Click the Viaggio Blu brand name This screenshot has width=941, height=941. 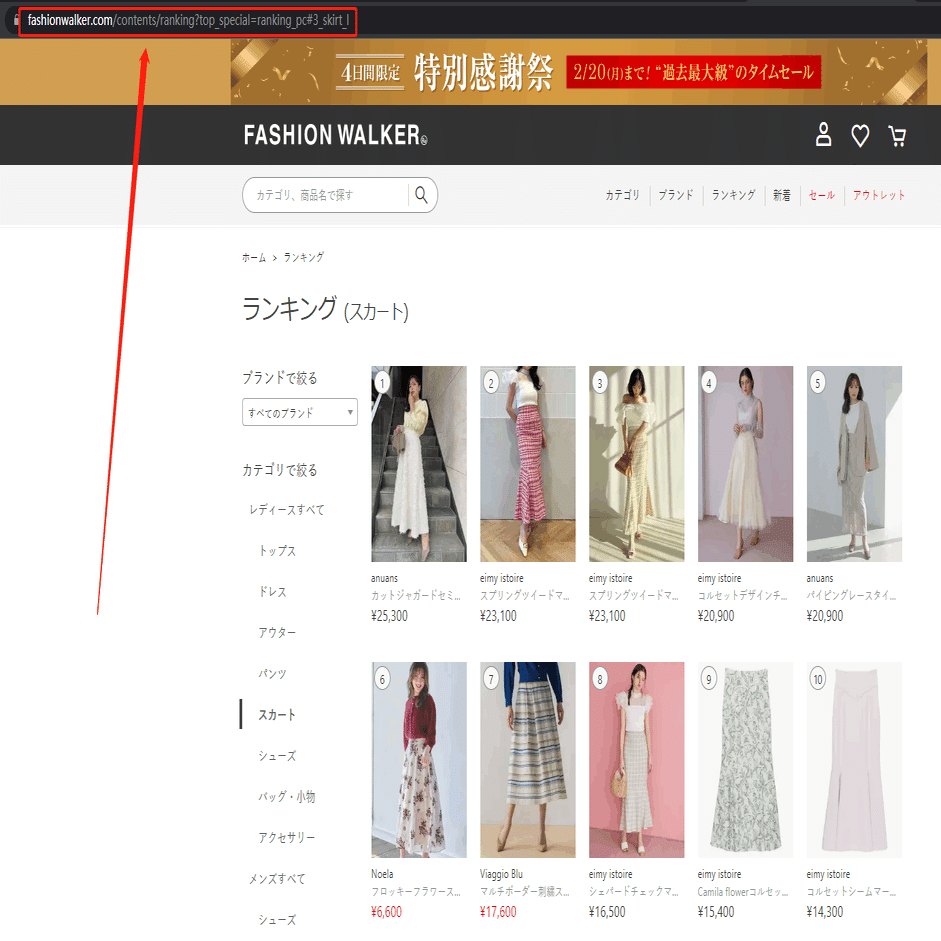[501, 874]
